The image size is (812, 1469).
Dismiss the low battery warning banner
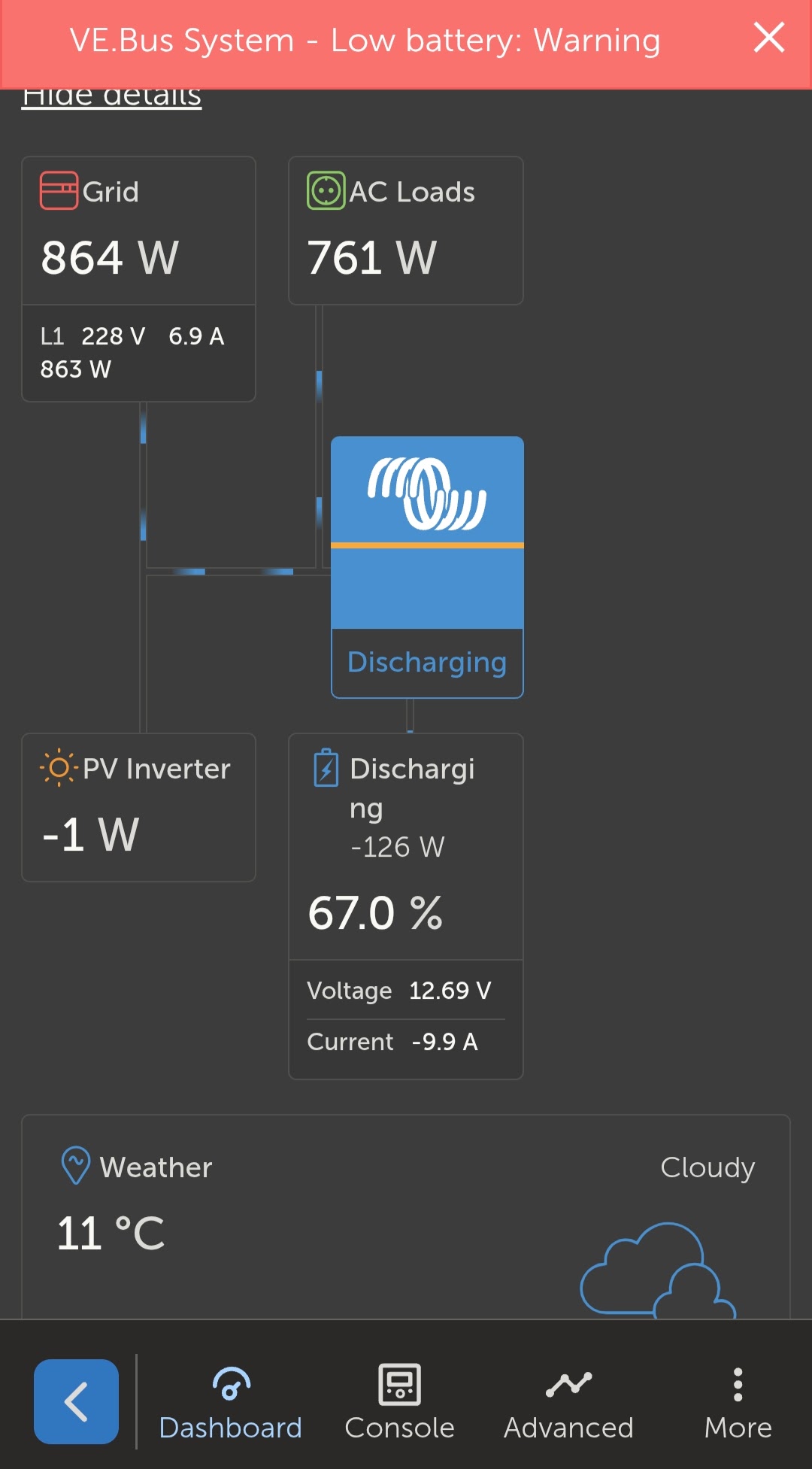tap(768, 38)
